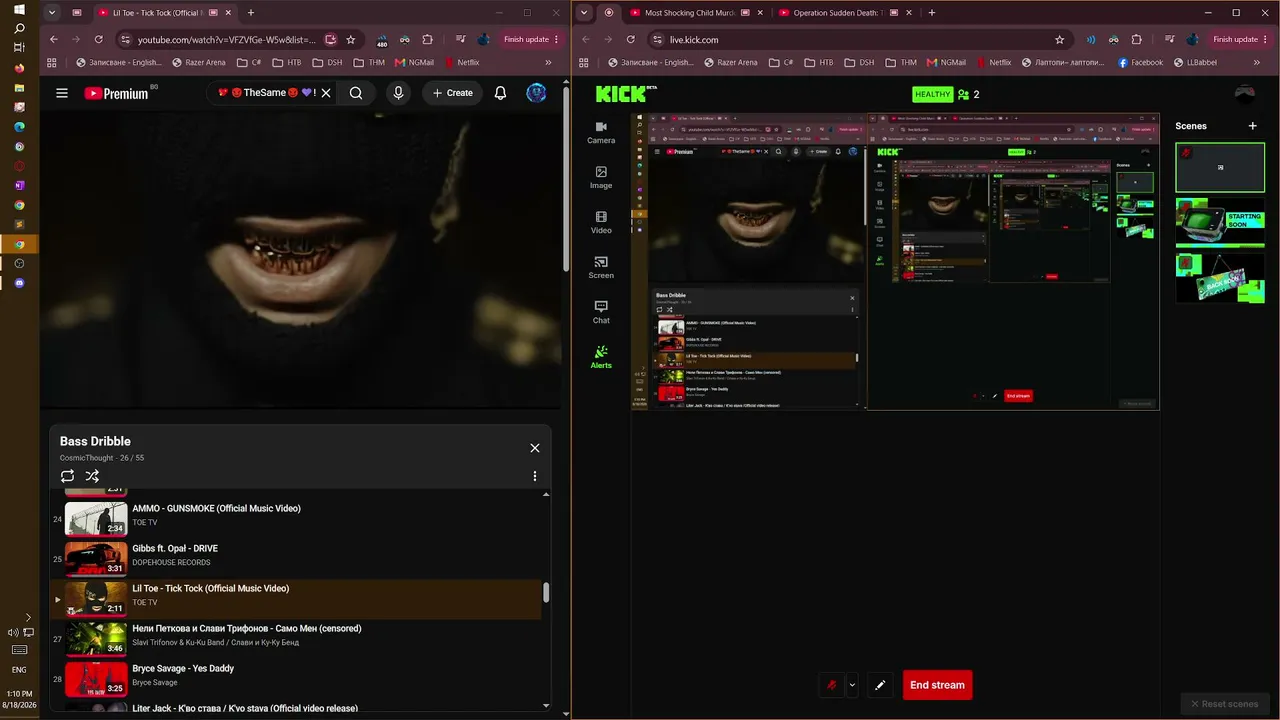Toggle the microphone mute button in Kick

(x=831, y=685)
